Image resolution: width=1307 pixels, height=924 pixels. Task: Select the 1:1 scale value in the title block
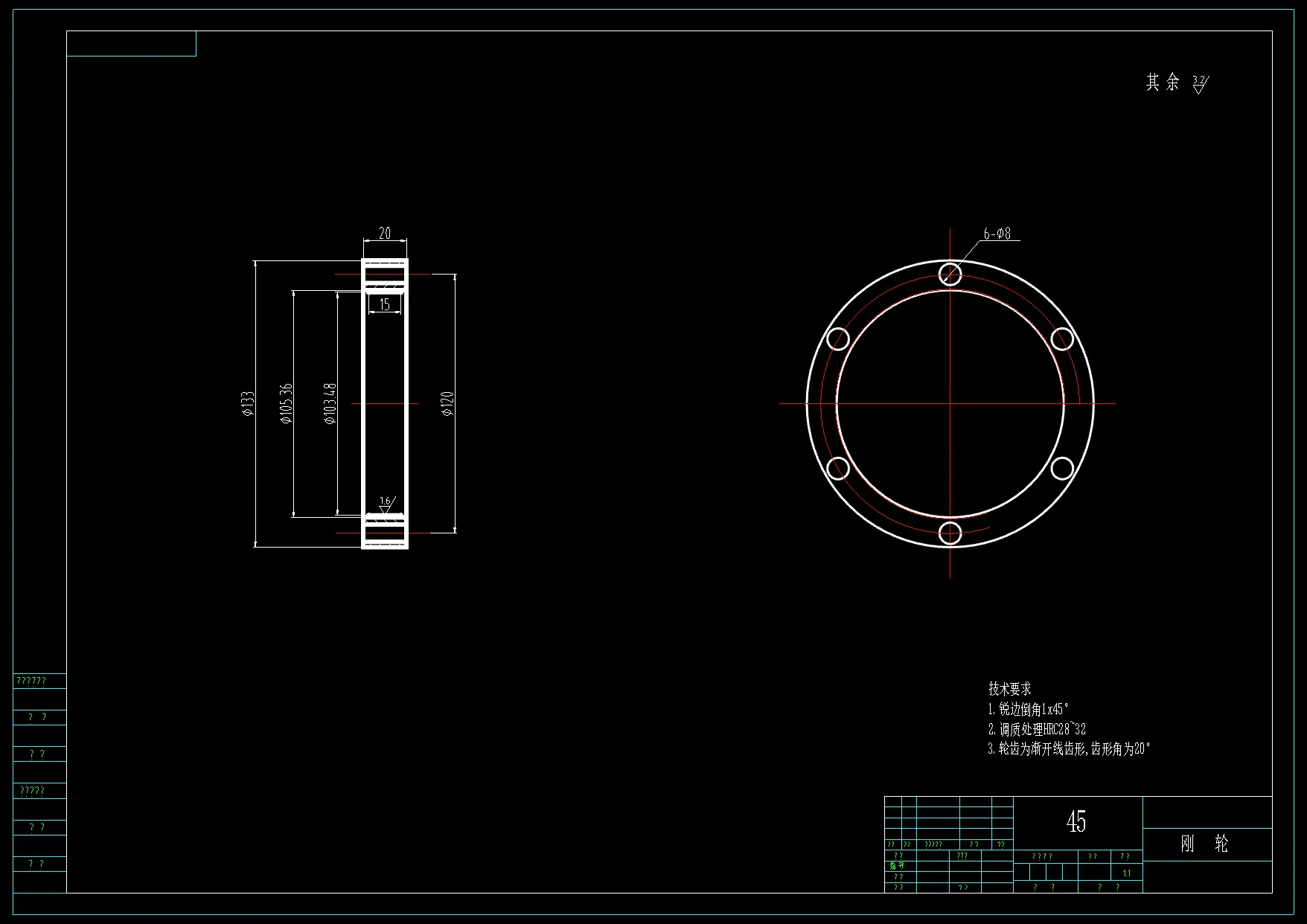pyautogui.click(x=1127, y=873)
